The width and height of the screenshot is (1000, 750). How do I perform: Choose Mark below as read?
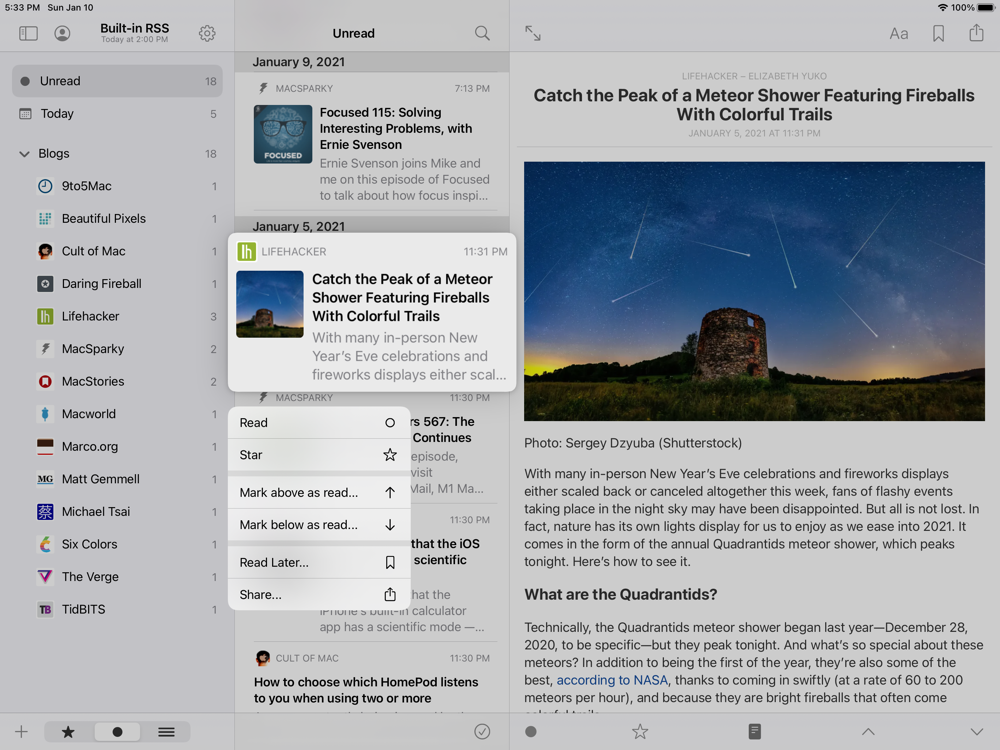click(x=319, y=525)
